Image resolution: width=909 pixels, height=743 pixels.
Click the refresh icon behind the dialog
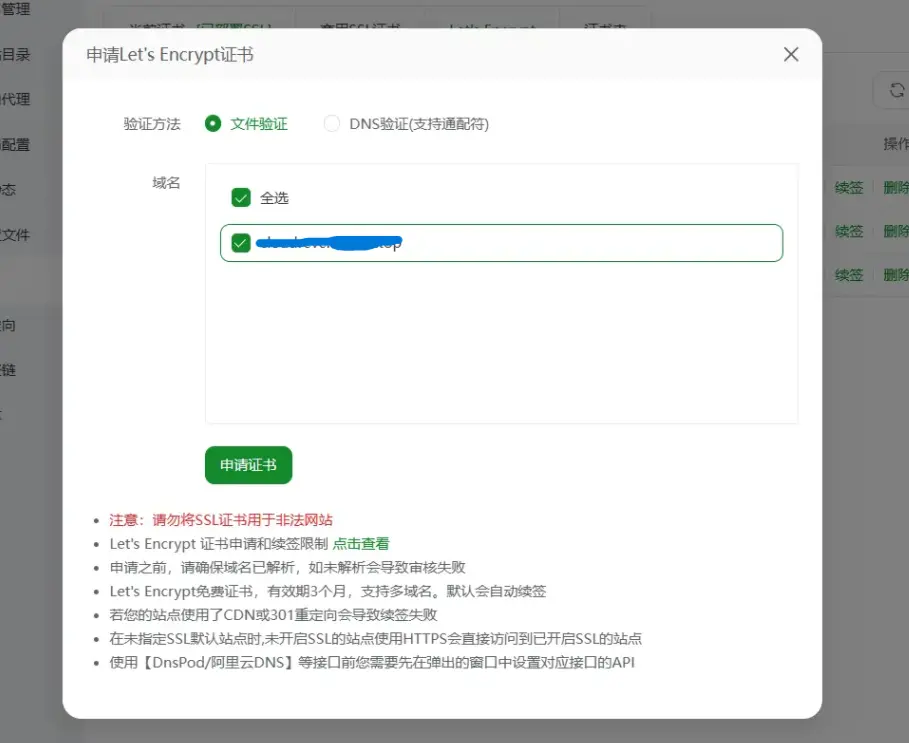pyautogui.click(x=896, y=90)
